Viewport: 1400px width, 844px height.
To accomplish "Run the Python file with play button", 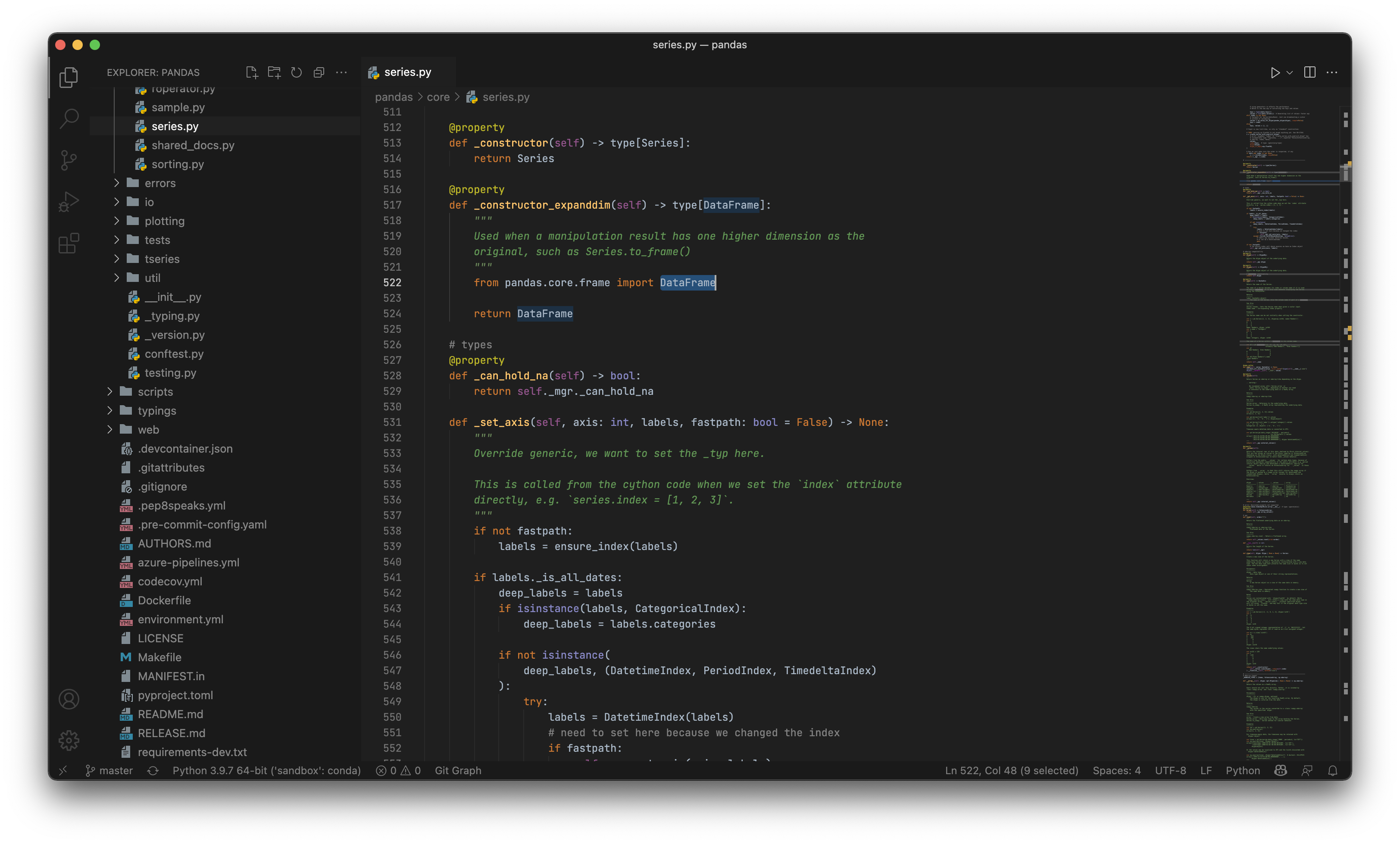I will [1275, 73].
